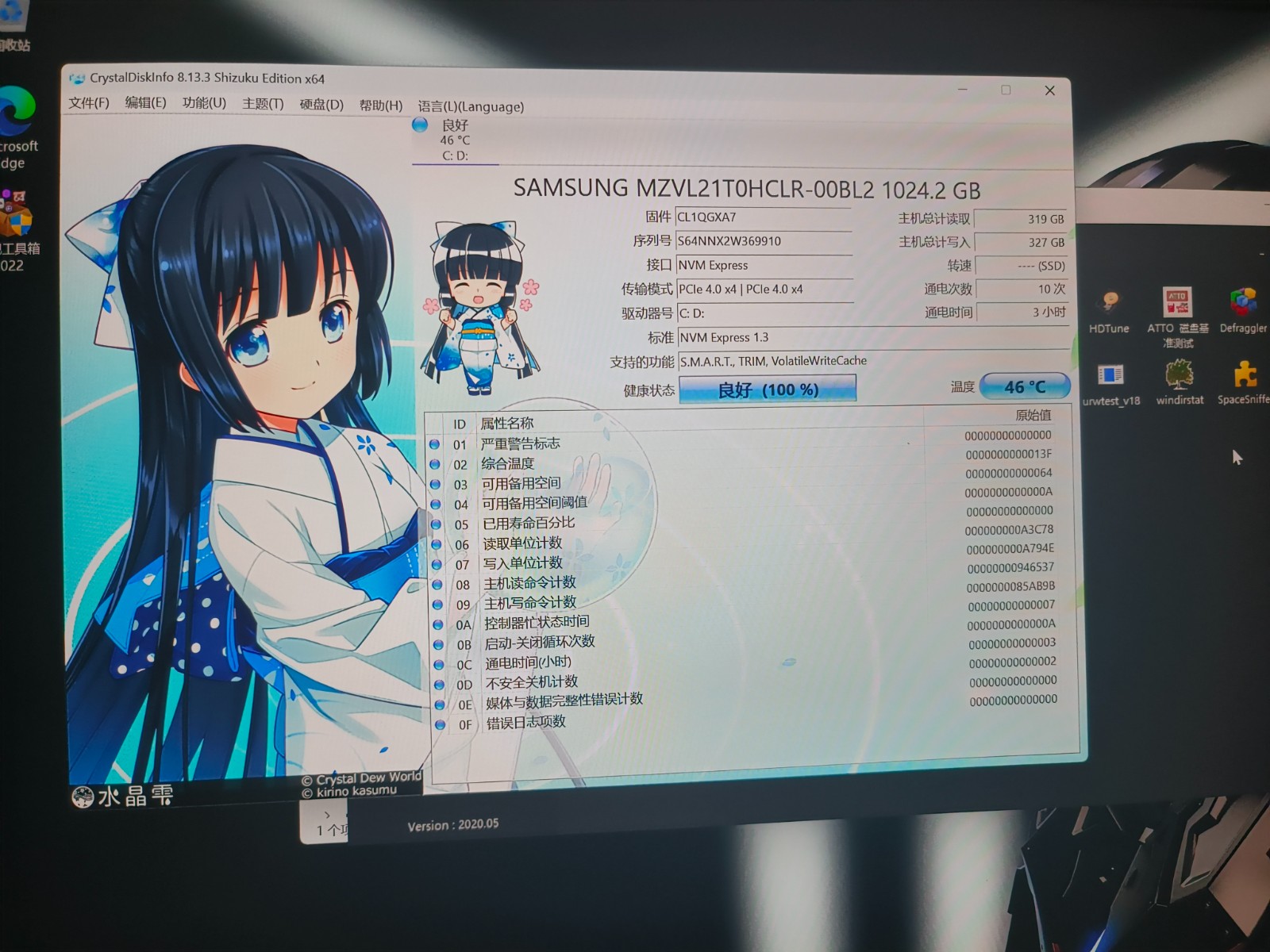Screen dimensions: 1270x952
Task: Maximize the CrystalDiskInfo window
Action: pos(1006,90)
